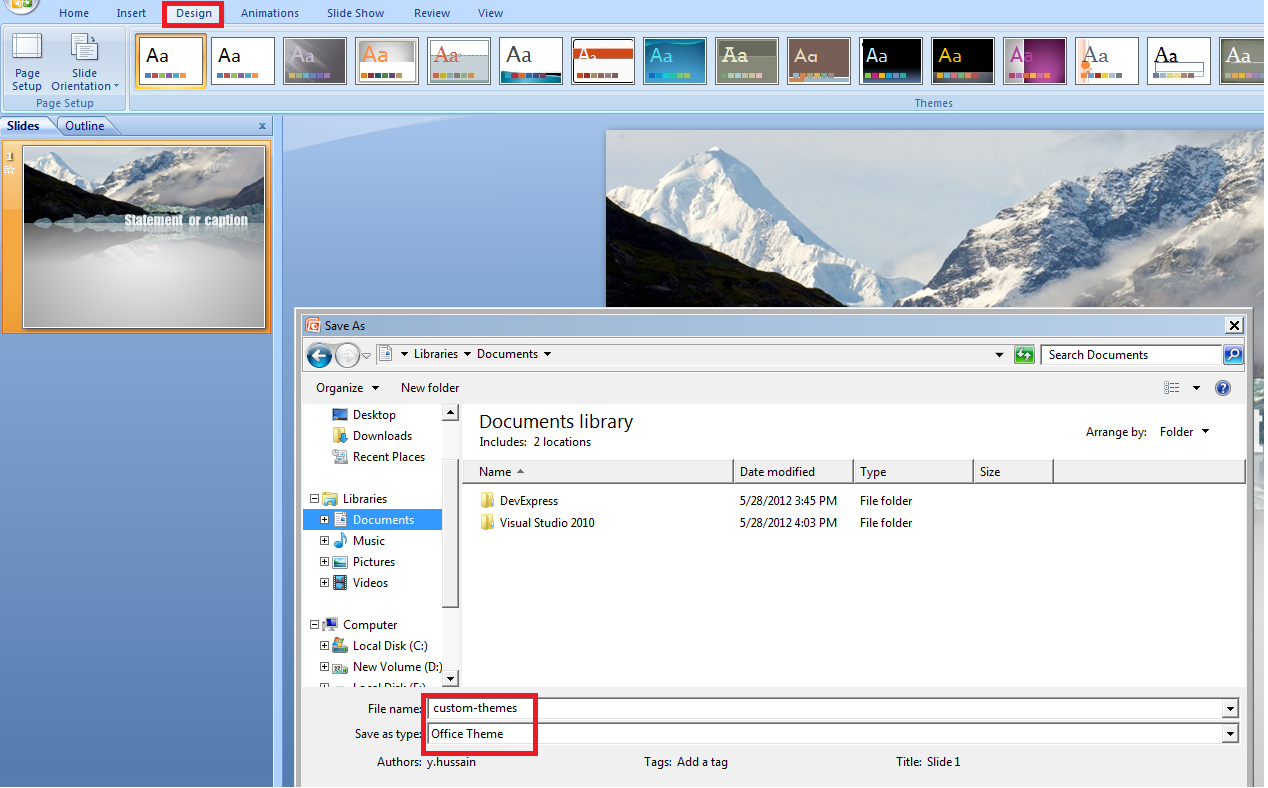Open Save As dialog Help via question mark icon
The width and height of the screenshot is (1268, 788).
(x=1222, y=388)
